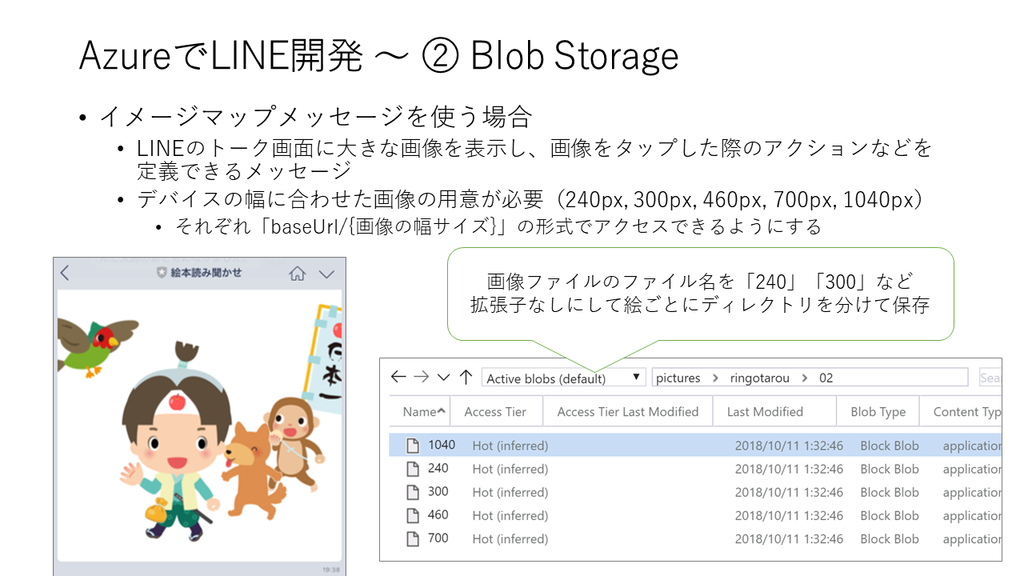Click the forward arrow in Storage Explorer
This screenshot has height=576, width=1024.
click(x=421, y=377)
